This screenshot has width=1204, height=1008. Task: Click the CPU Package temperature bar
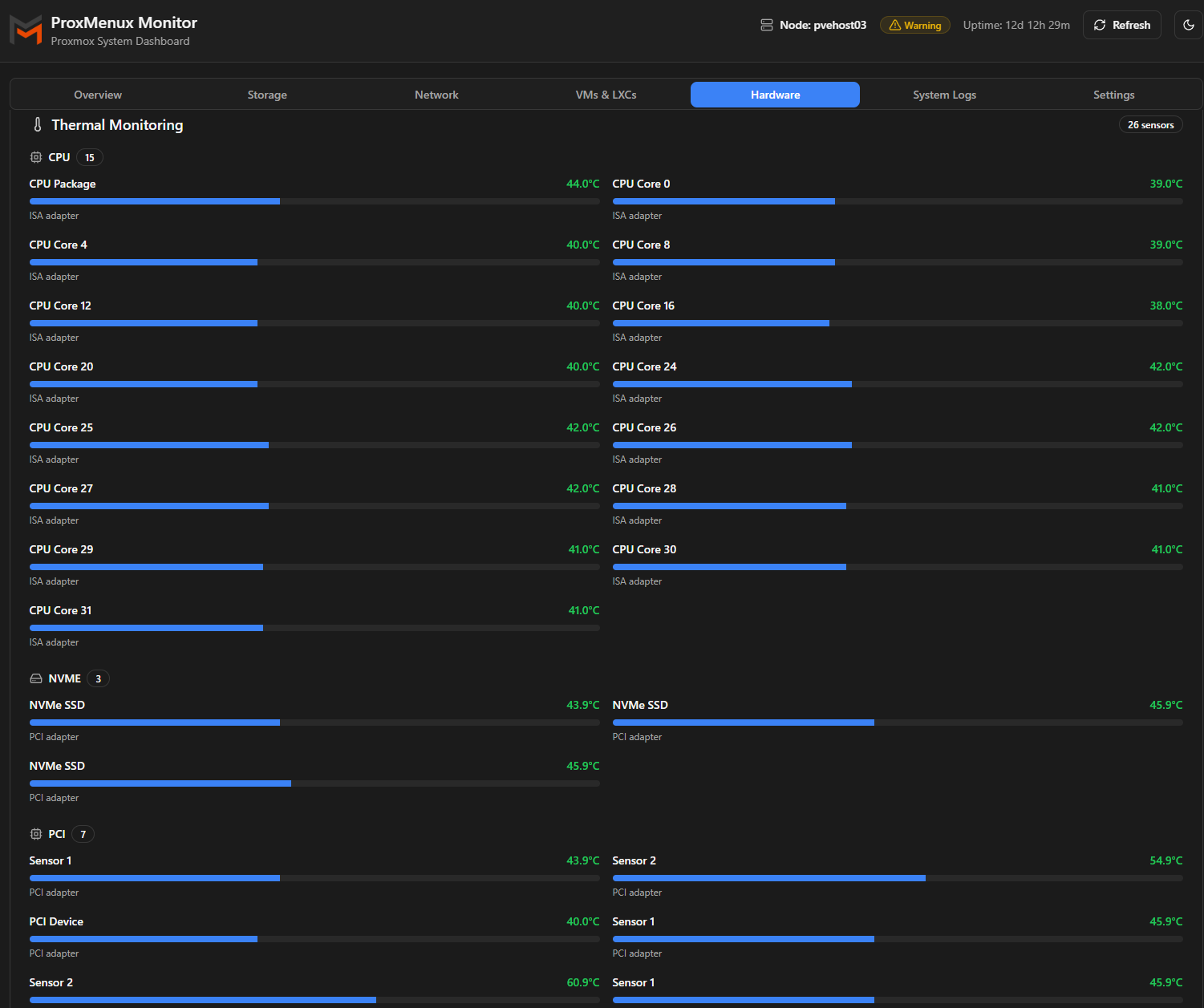(x=314, y=201)
